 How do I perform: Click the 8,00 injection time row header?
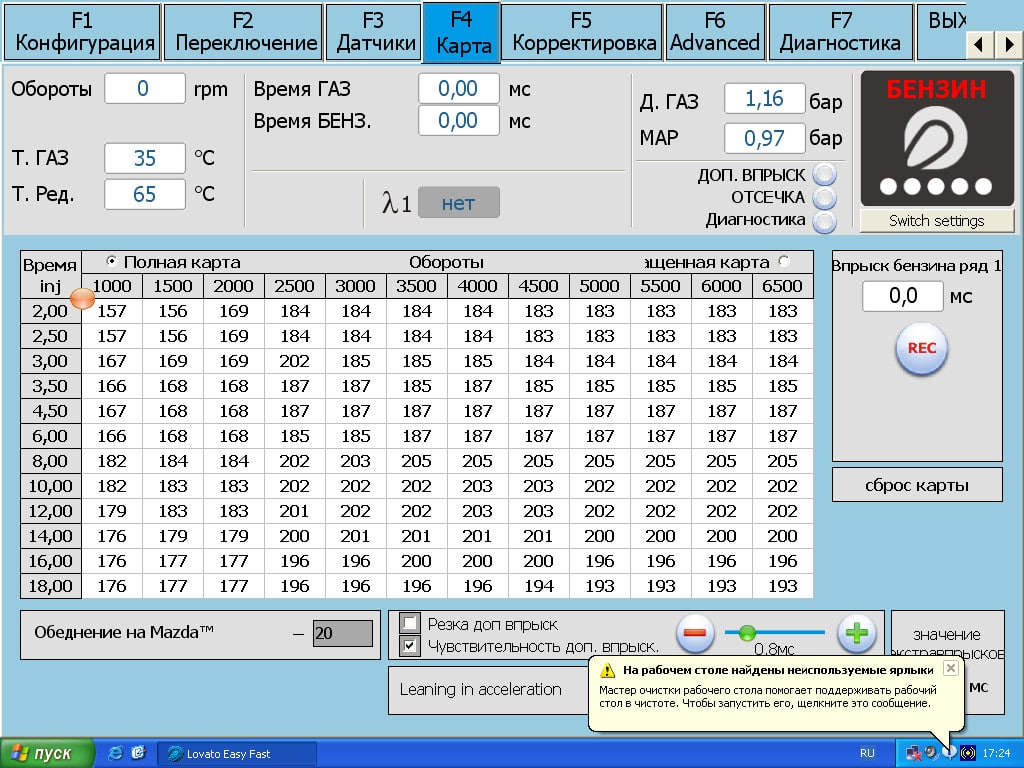(x=50, y=461)
